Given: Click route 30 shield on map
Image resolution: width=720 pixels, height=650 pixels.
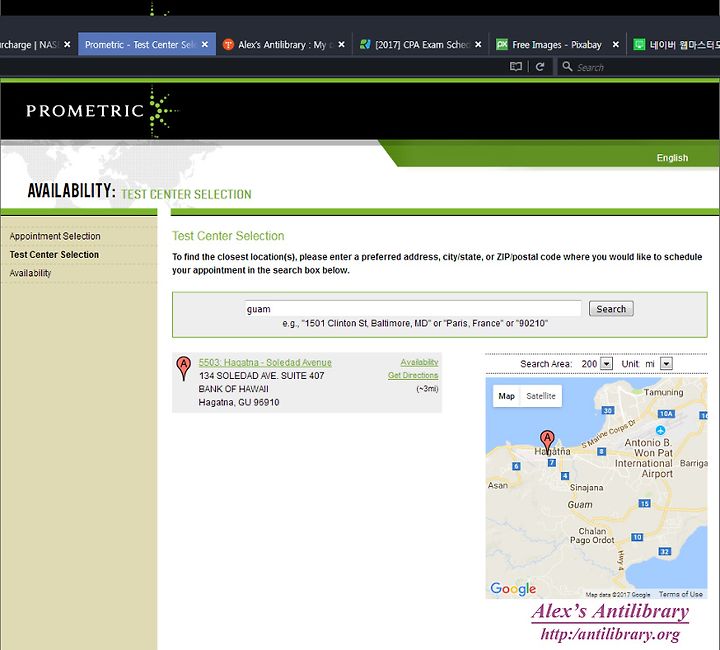Looking at the screenshot, I should tap(608, 410).
